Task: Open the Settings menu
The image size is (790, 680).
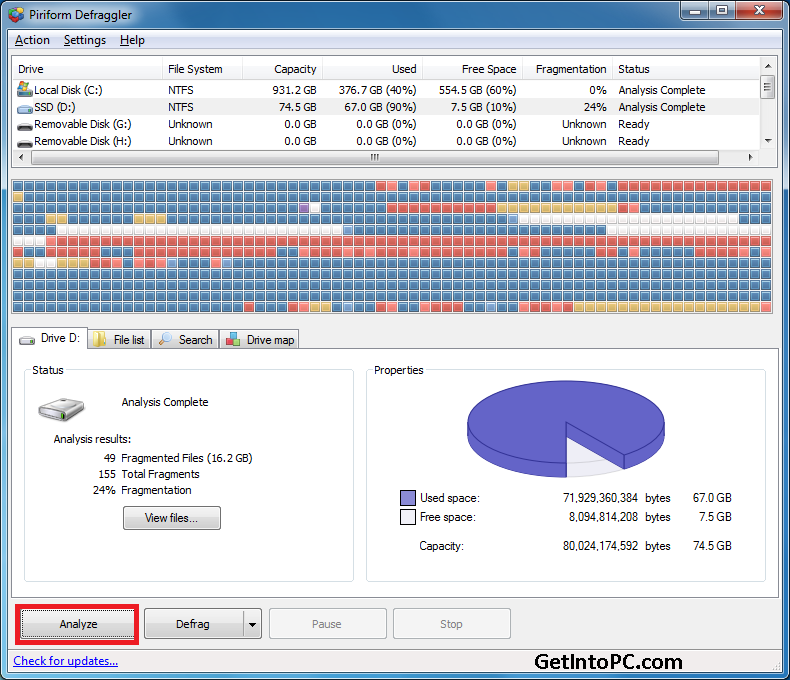Action: click(85, 40)
